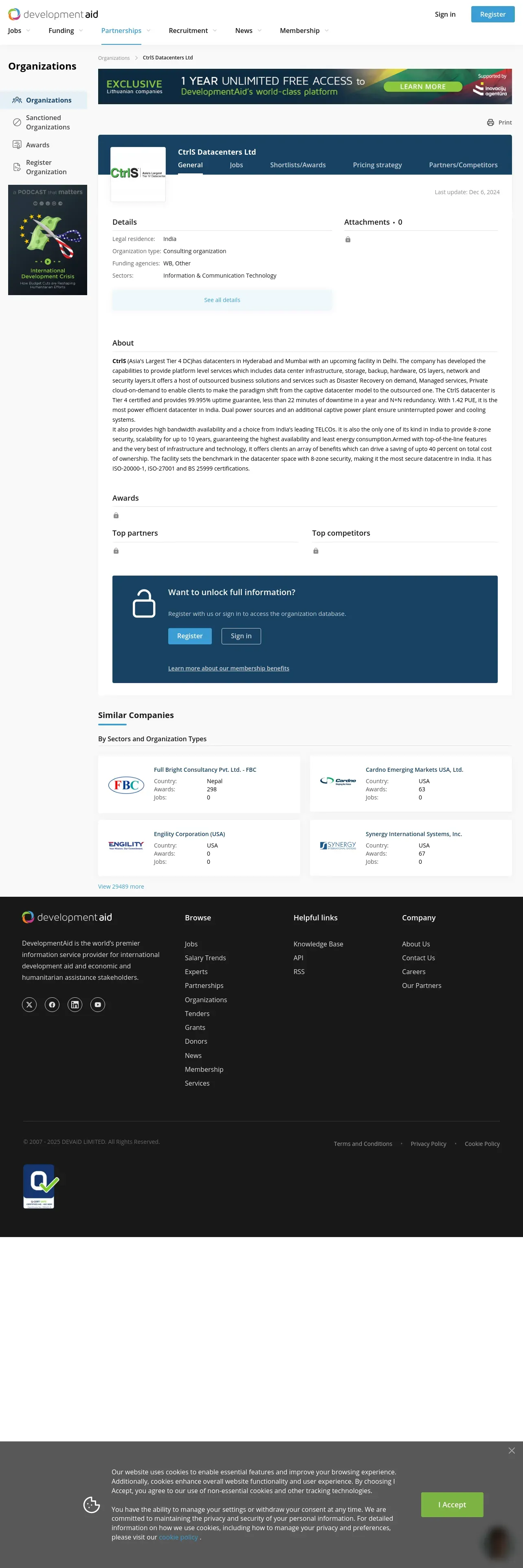Click the Awards sidebar icon

(x=17, y=145)
